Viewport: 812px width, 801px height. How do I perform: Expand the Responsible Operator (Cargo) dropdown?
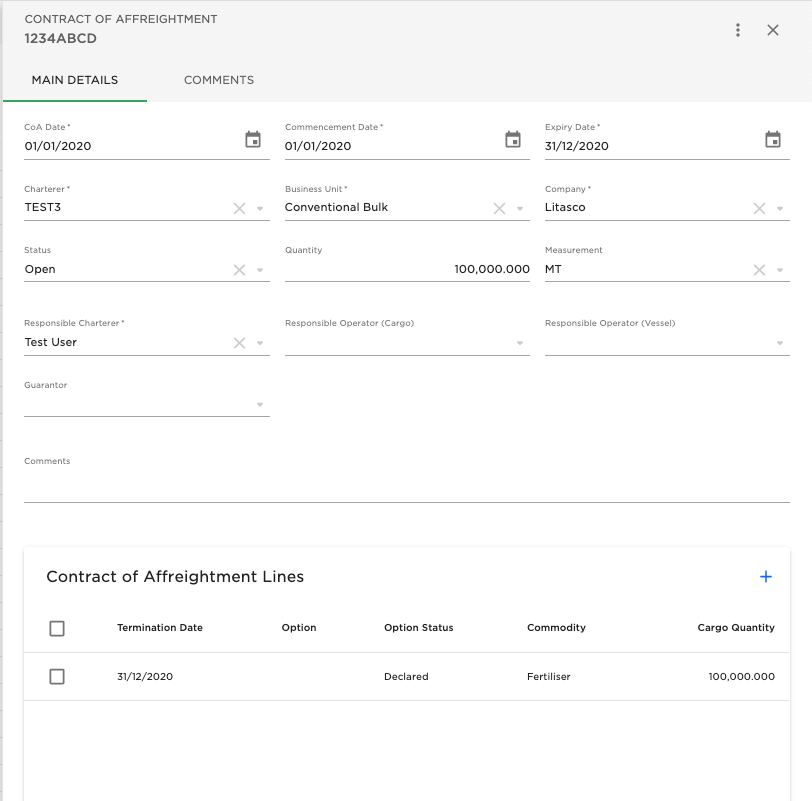click(520, 343)
